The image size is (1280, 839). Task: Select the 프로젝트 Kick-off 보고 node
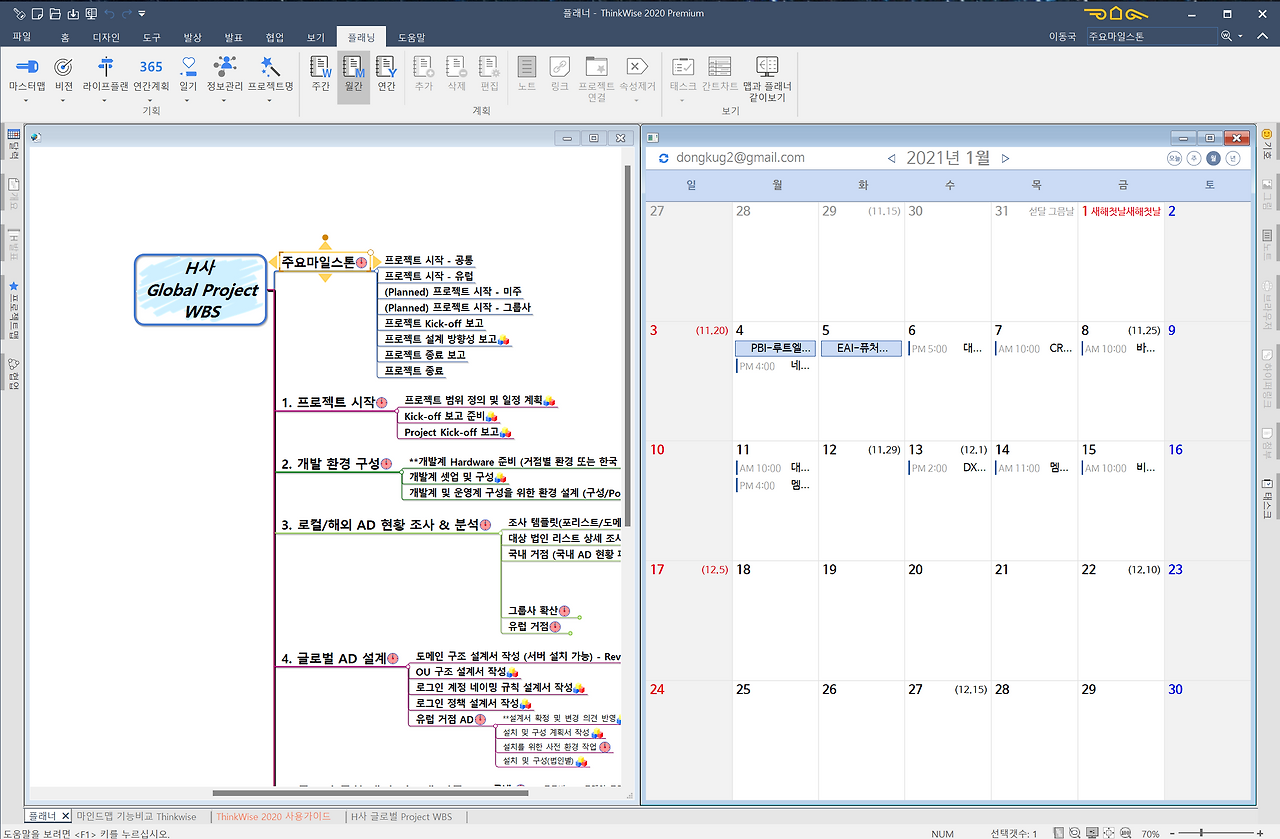pos(434,323)
